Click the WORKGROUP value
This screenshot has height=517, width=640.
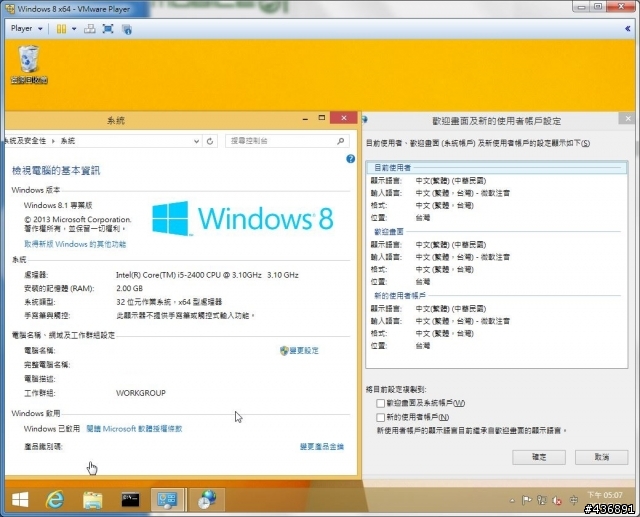pos(141,393)
